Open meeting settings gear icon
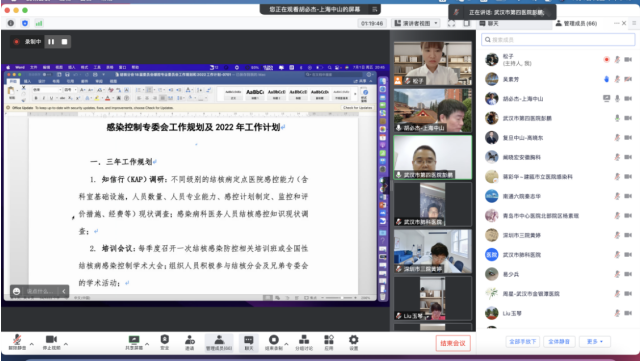Image resolution: width=642 pixels, height=361 pixels. click(x=353, y=343)
